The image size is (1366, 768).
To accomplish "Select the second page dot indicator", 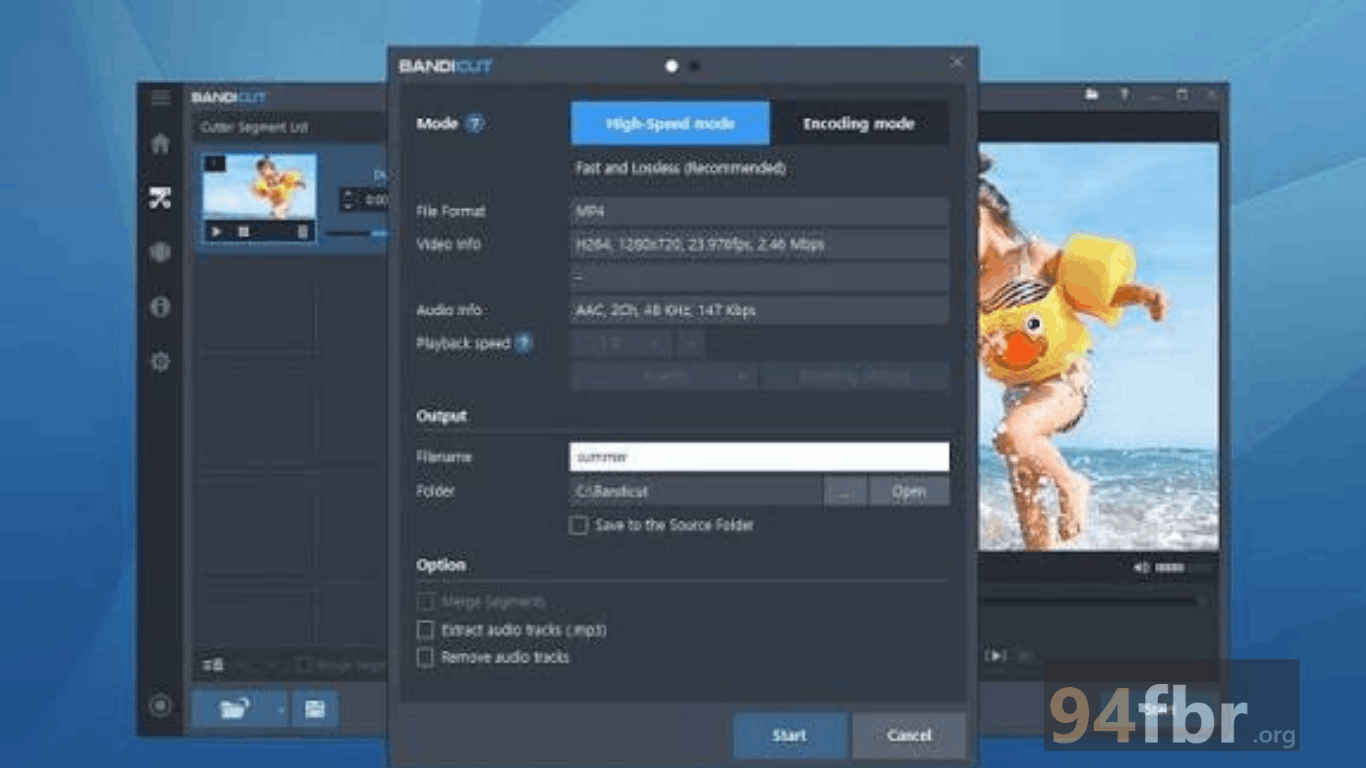I will (x=695, y=66).
